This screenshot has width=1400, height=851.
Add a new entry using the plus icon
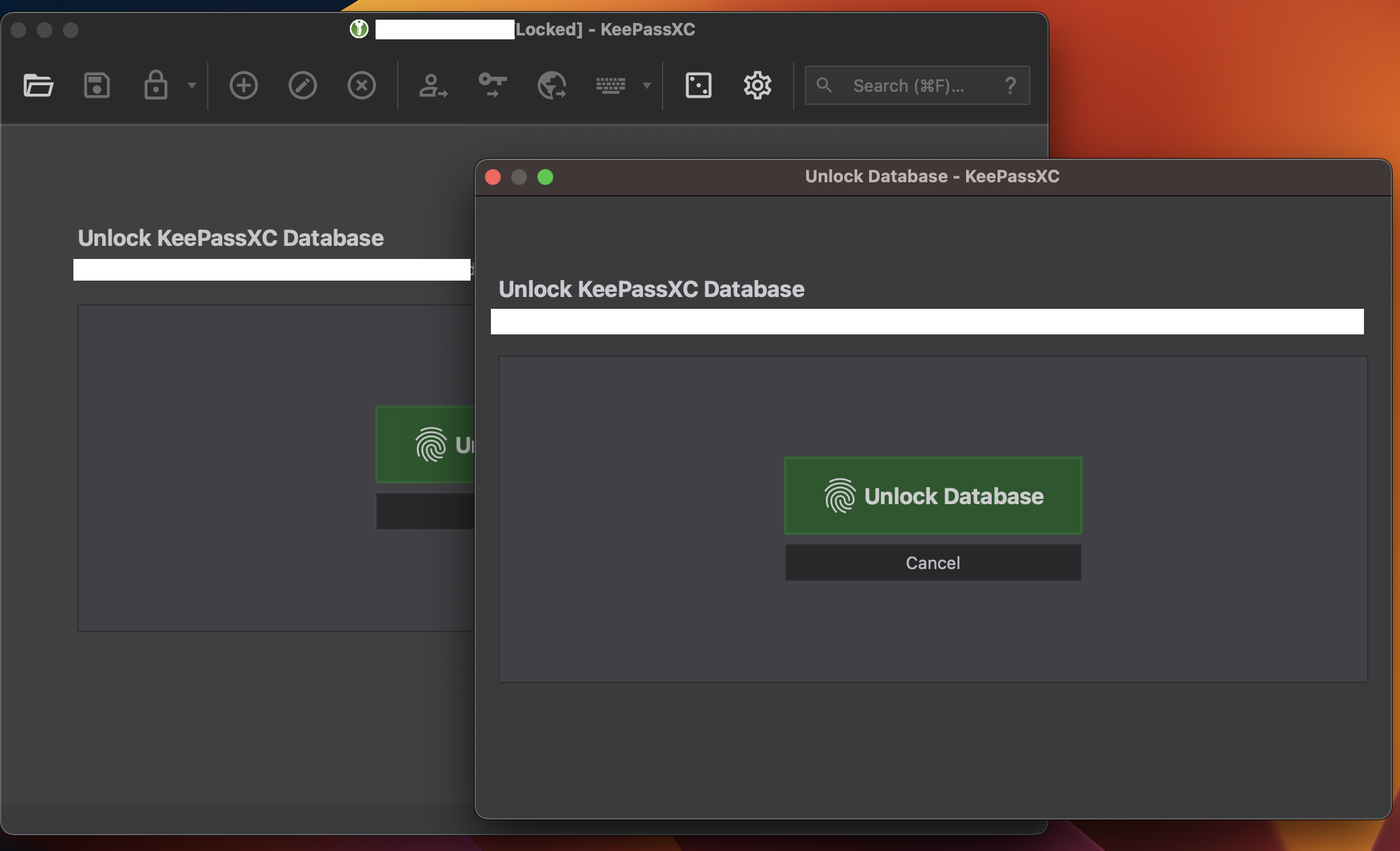point(243,85)
